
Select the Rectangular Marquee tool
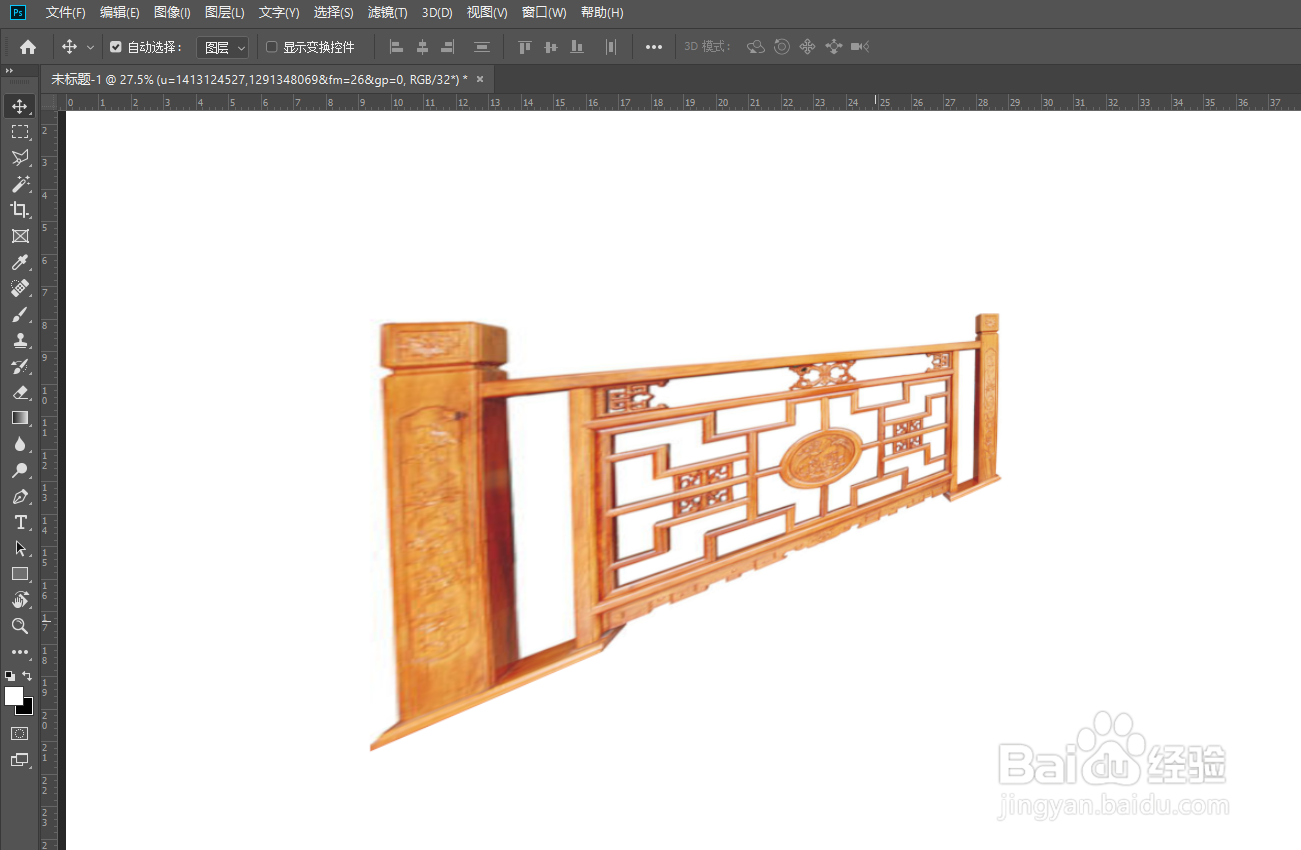pos(20,132)
